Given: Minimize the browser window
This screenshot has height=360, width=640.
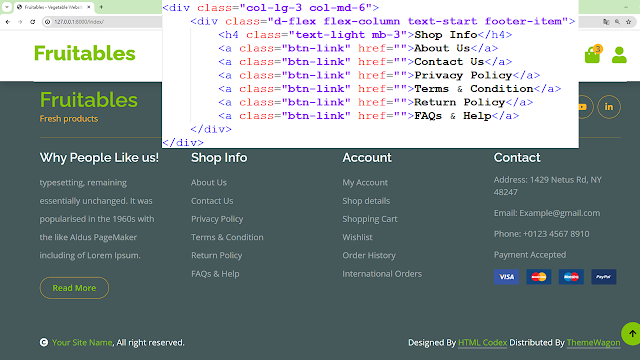Looking at the screenshot, I should point(626,7).
